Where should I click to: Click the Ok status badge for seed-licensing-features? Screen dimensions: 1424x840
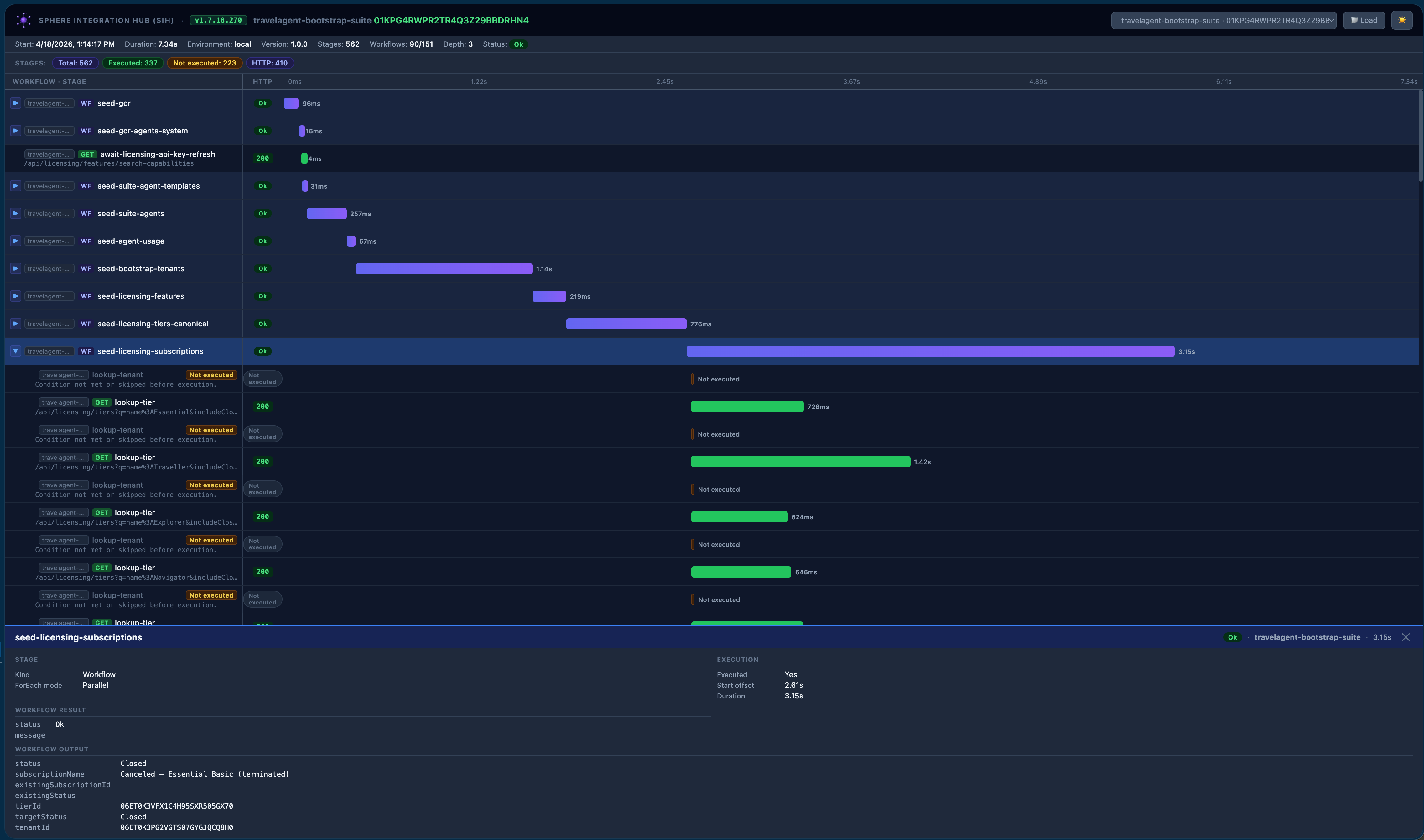point(262,296)
